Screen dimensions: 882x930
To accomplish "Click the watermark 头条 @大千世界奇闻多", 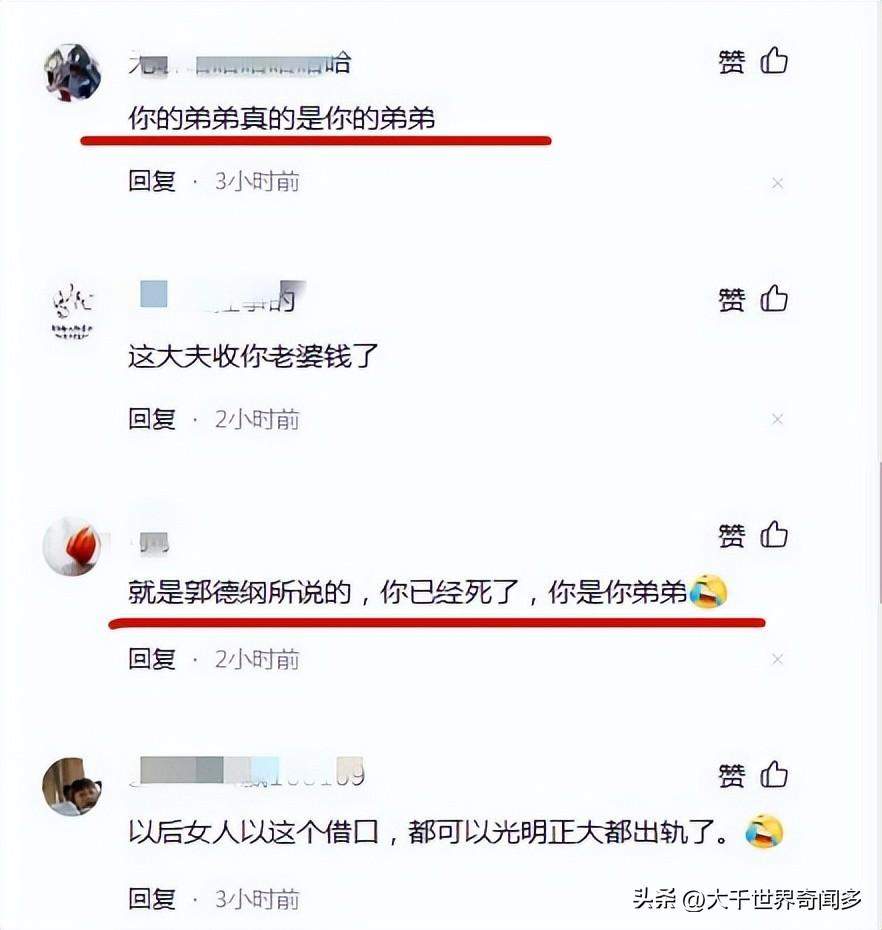I will click(747, 899).
